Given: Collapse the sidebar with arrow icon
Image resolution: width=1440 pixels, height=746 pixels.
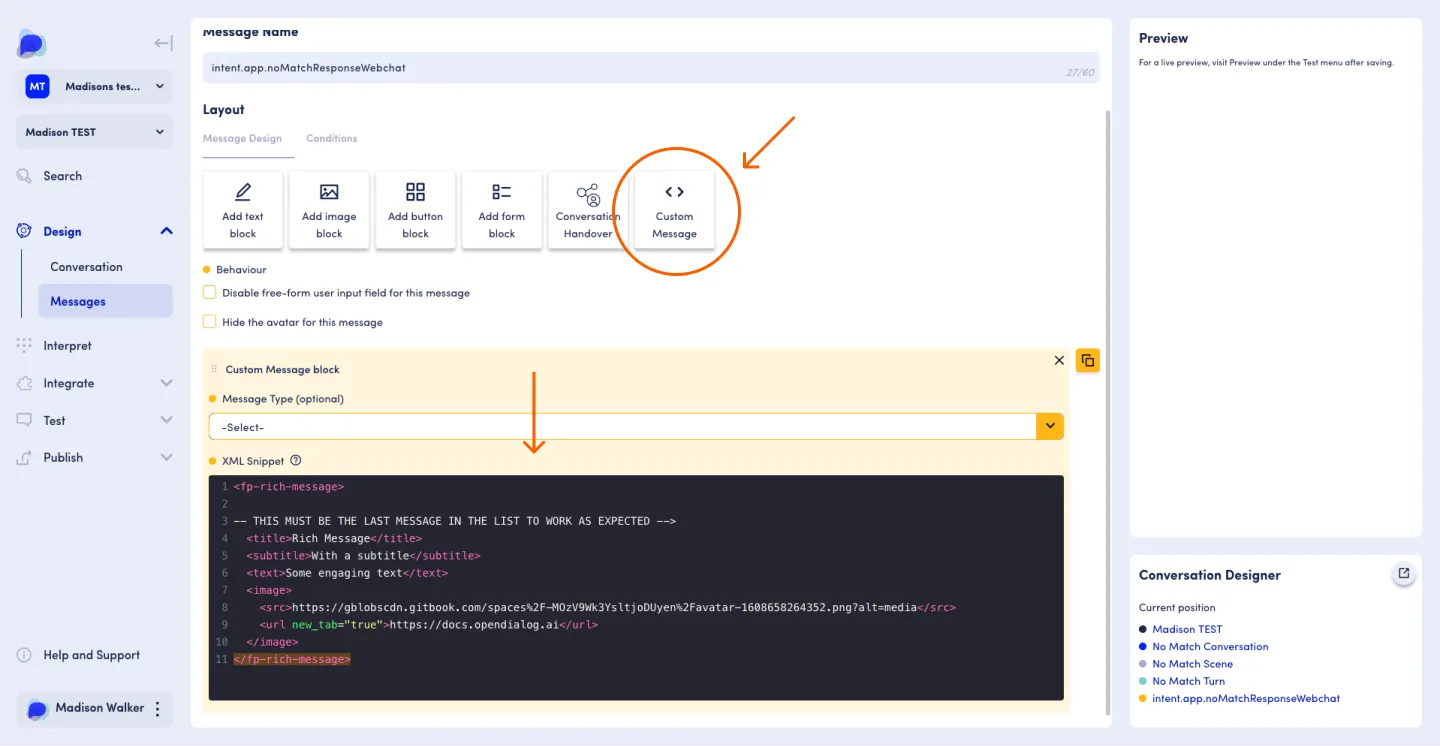Looking at the screenshot, I should [163, 43].
